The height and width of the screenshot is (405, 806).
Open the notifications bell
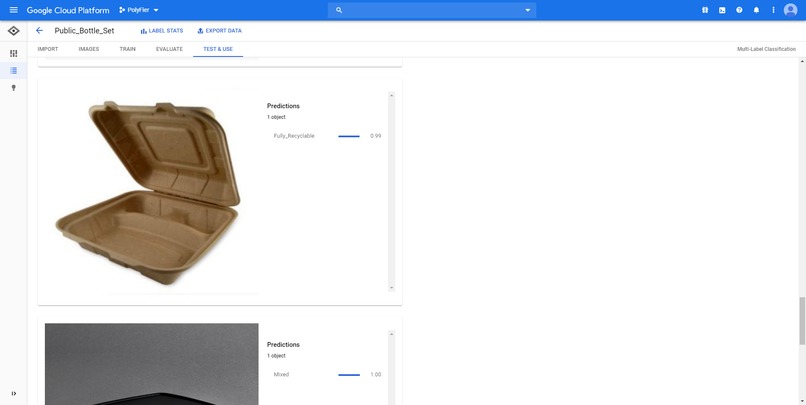756,10
